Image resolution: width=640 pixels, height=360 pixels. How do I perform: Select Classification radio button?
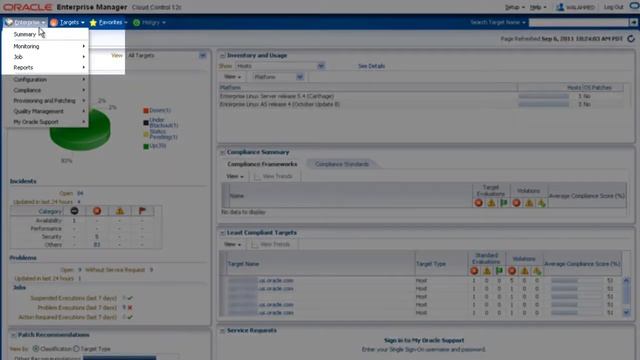(36, 349)
